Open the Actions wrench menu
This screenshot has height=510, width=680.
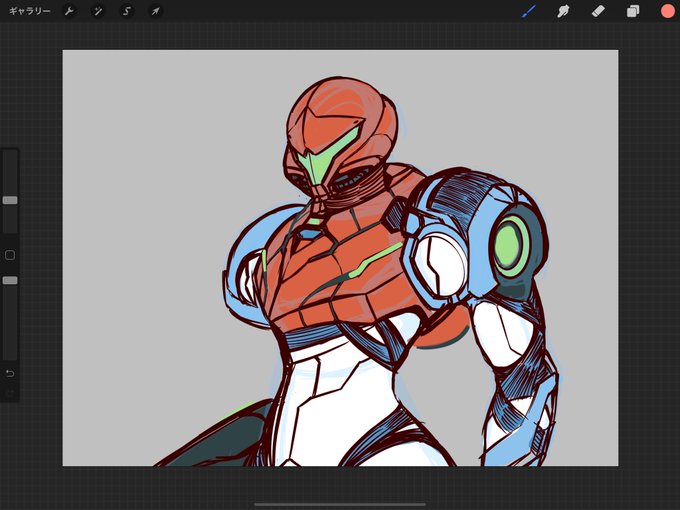click(69, 11)
